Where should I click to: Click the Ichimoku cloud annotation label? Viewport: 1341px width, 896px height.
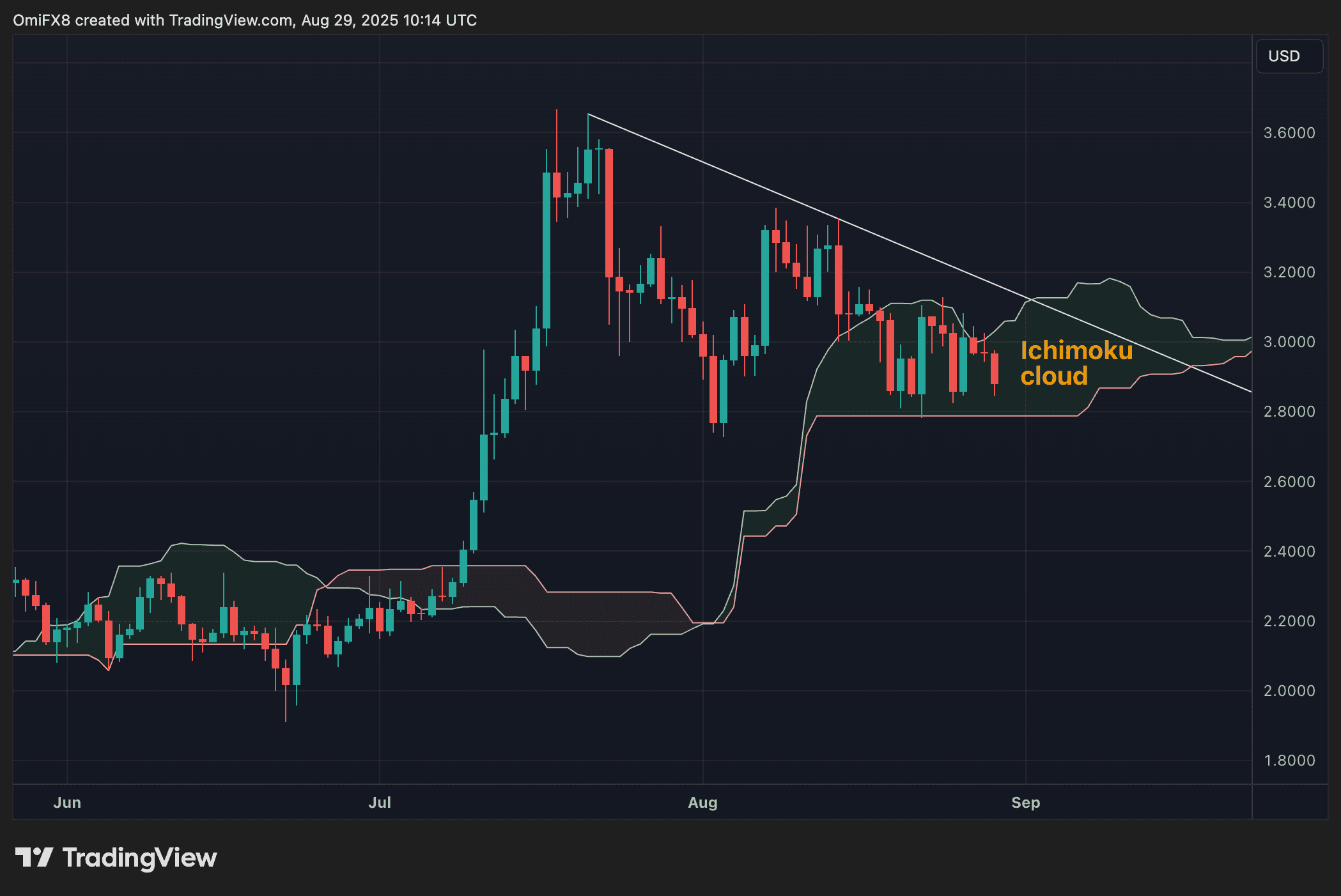pos(1076,363)
